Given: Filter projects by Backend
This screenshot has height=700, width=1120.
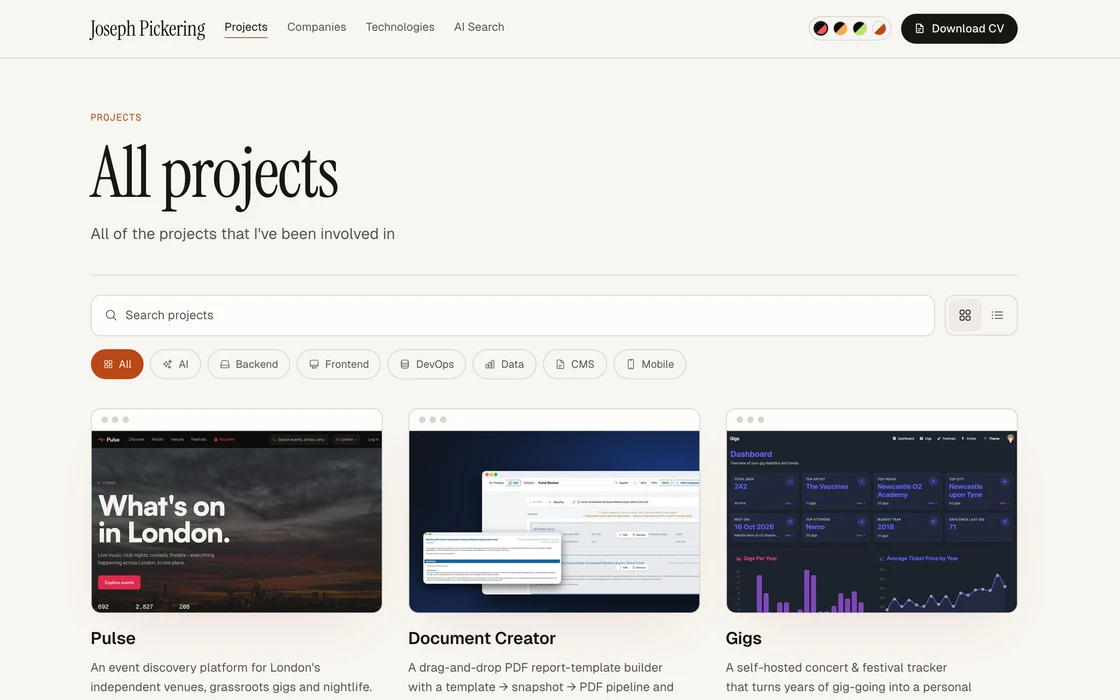Looking at the screenshot, I should point(249,364).
